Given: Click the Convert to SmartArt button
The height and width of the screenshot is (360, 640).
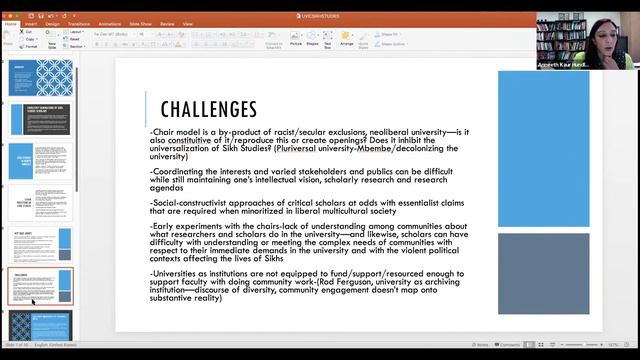Looking at the screenshot, I should point(273,40).
